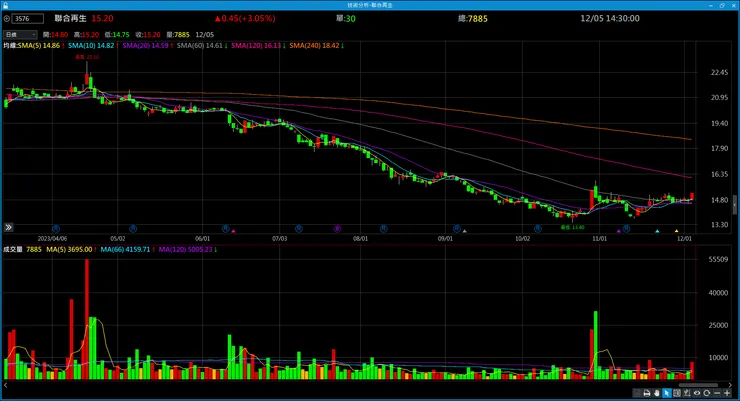The image size is (740, 401).
Task: Click the MA(5) 3695.00 volume label
Action: pyautogui.click(x=69, y=249)
